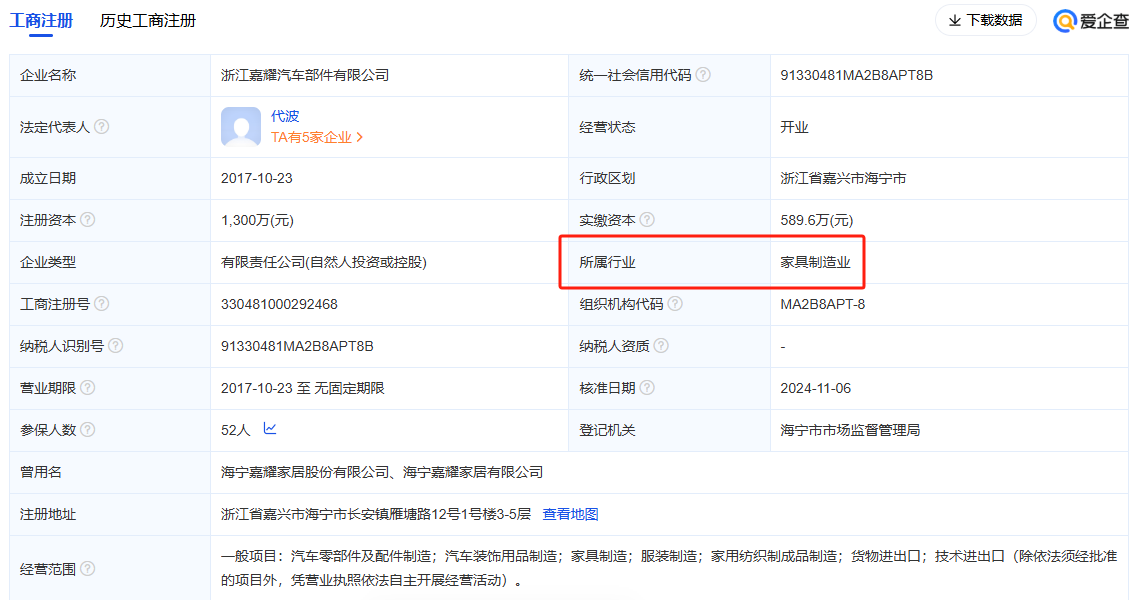The height and width of the screenshot is (600, 1129).
Task: Click legal representative avatar image
Action: tap(241, 127)
